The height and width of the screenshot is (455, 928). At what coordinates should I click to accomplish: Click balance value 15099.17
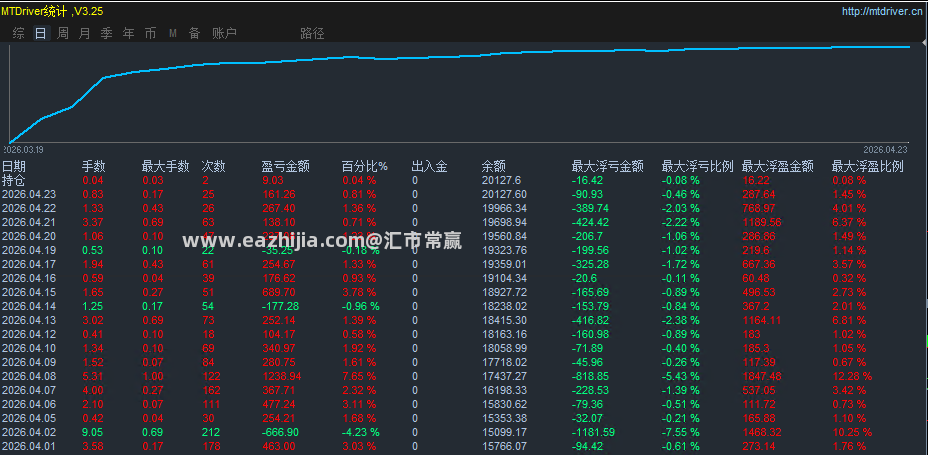point(504,433)
